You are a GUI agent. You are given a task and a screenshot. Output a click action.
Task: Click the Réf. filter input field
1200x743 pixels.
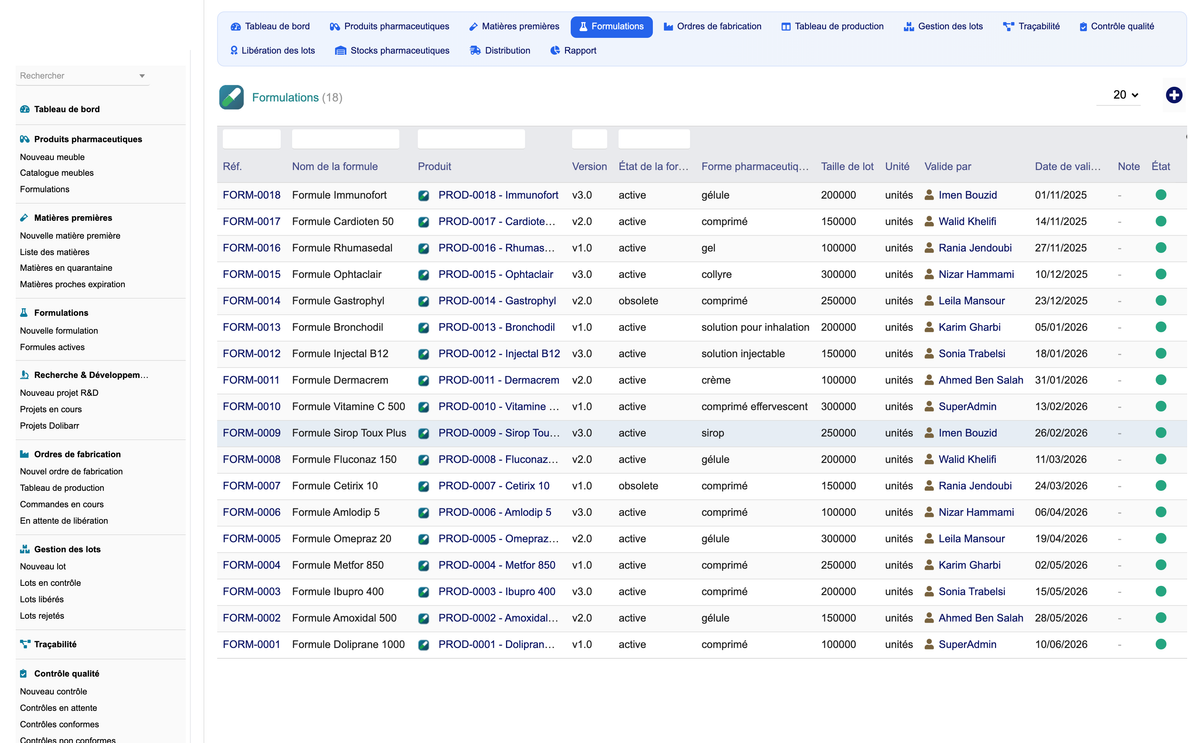(x=251, y=139)
